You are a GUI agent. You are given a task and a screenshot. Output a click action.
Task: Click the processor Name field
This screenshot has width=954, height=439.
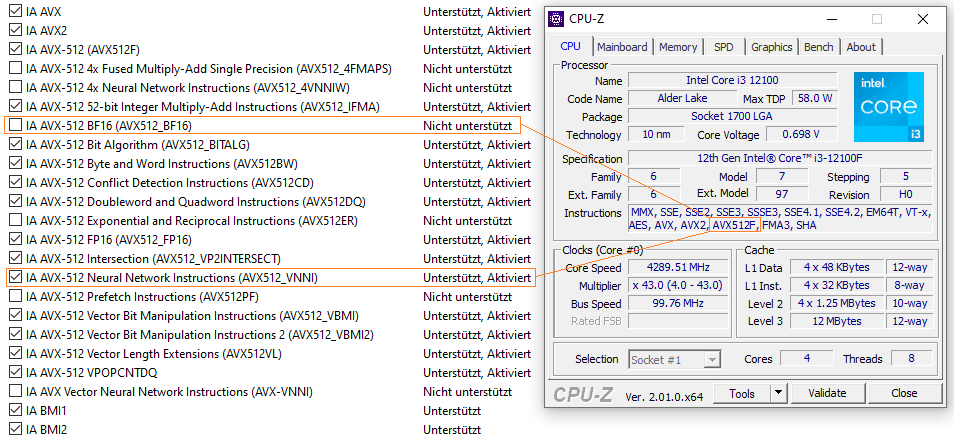point(732,80)
